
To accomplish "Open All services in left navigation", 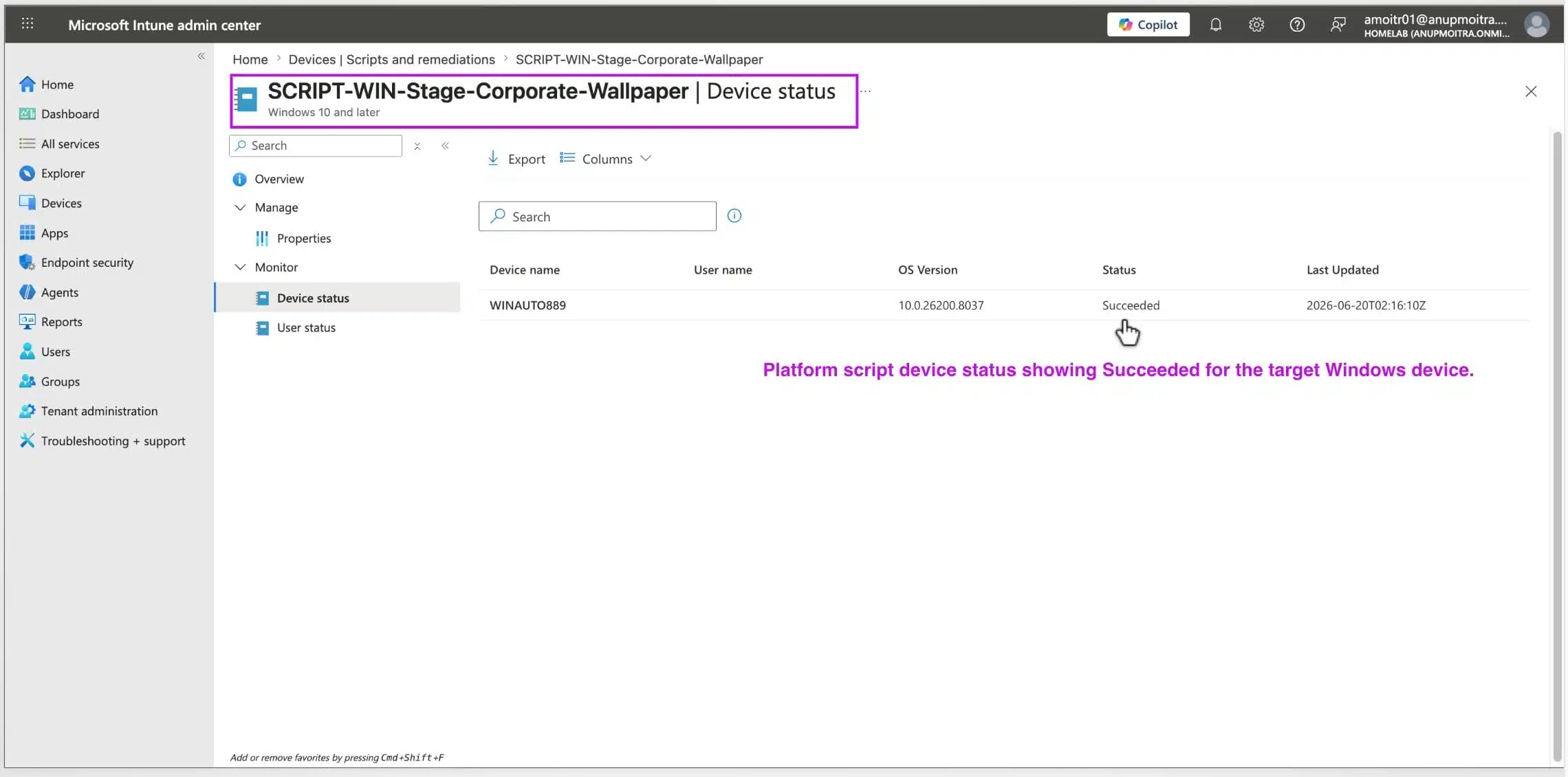I will tap(59, 144).
